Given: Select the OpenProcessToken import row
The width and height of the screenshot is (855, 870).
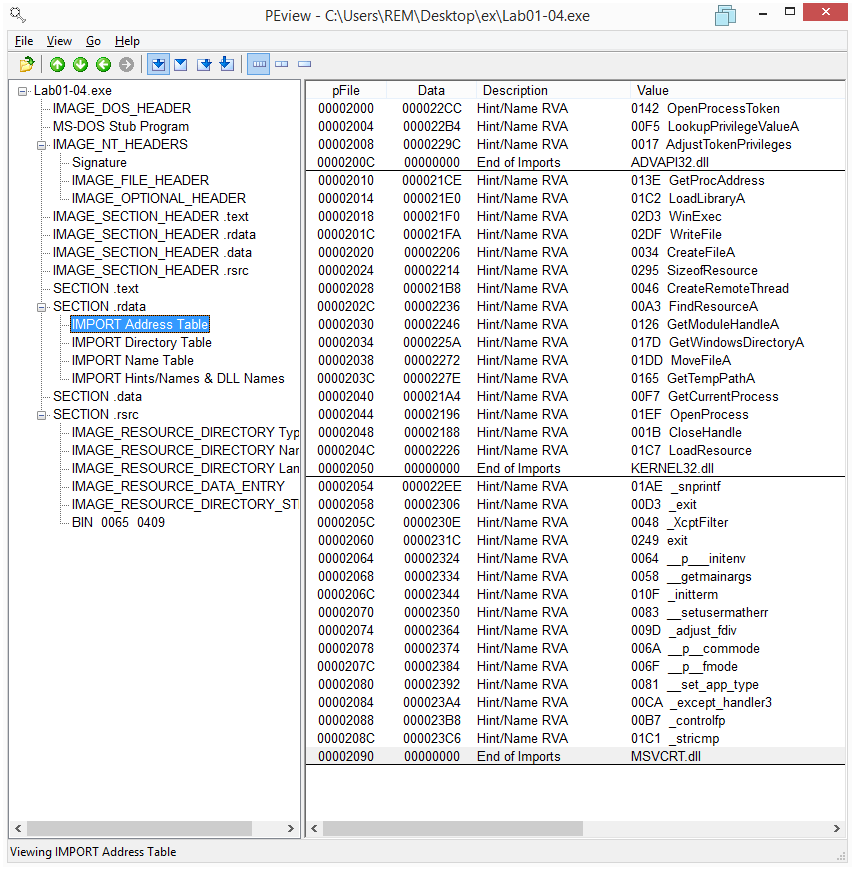Looking at the screenshot, I should [575, 108].
